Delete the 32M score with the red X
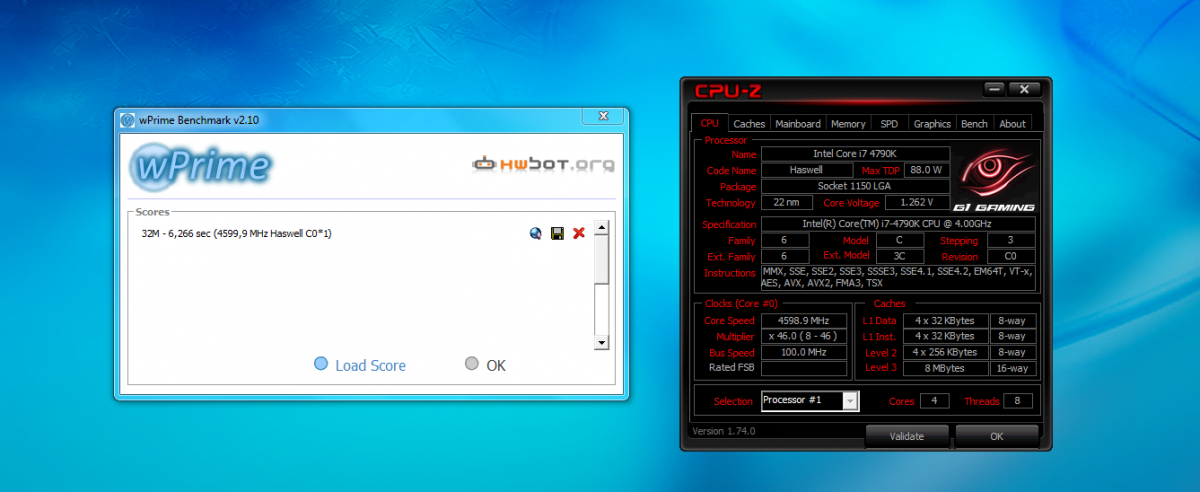1200x492 pixels. [x=579, y=233]
